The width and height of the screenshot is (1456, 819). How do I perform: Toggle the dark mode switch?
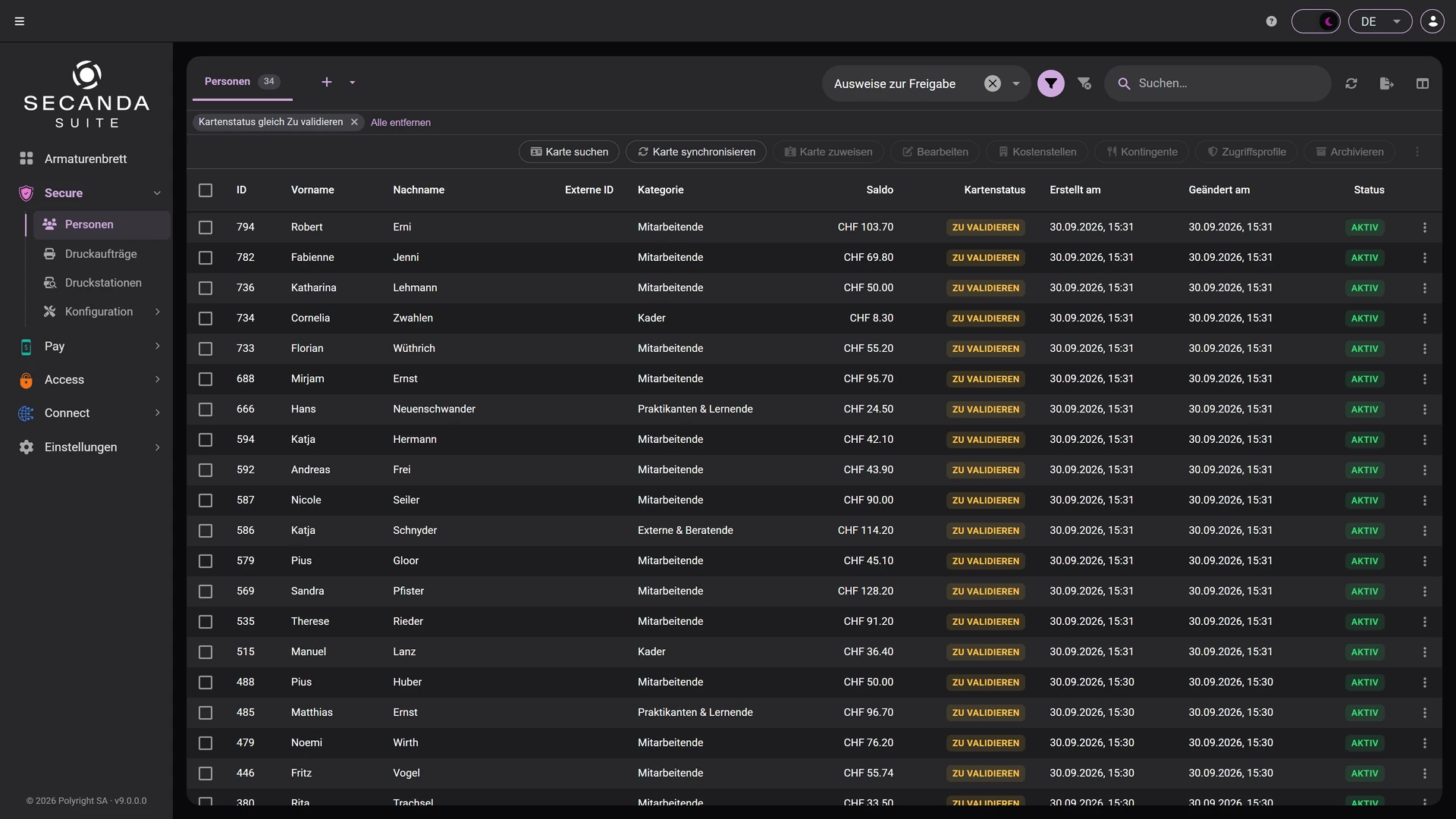tap(1316, 21)
